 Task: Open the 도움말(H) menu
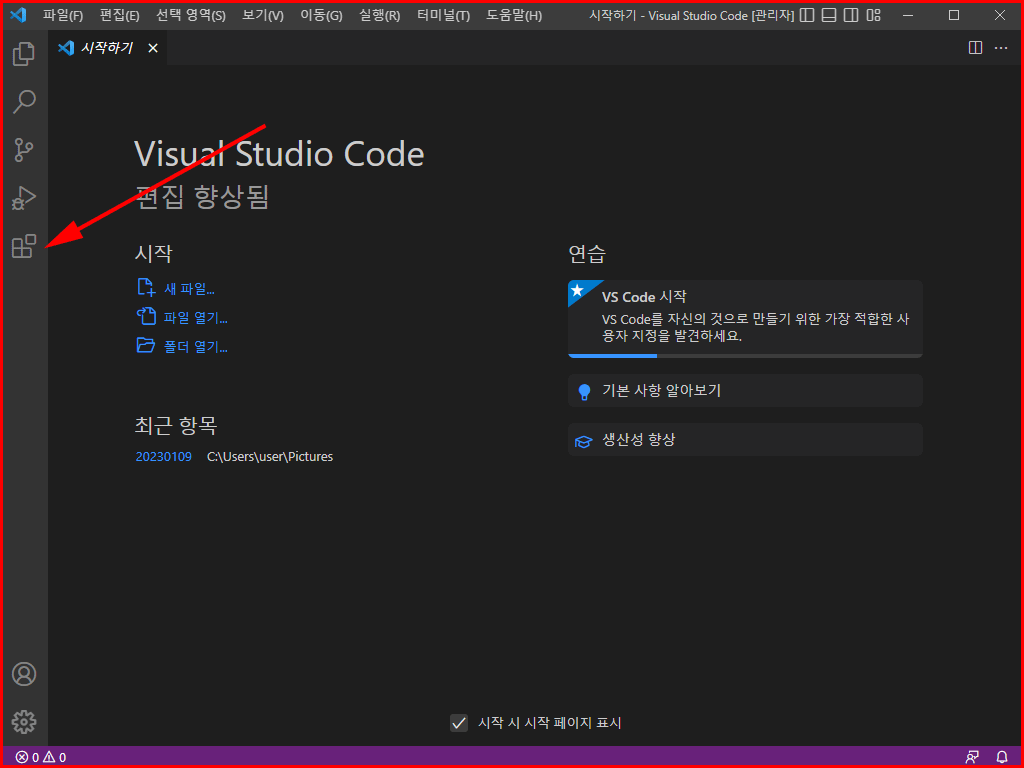(514, 15)
